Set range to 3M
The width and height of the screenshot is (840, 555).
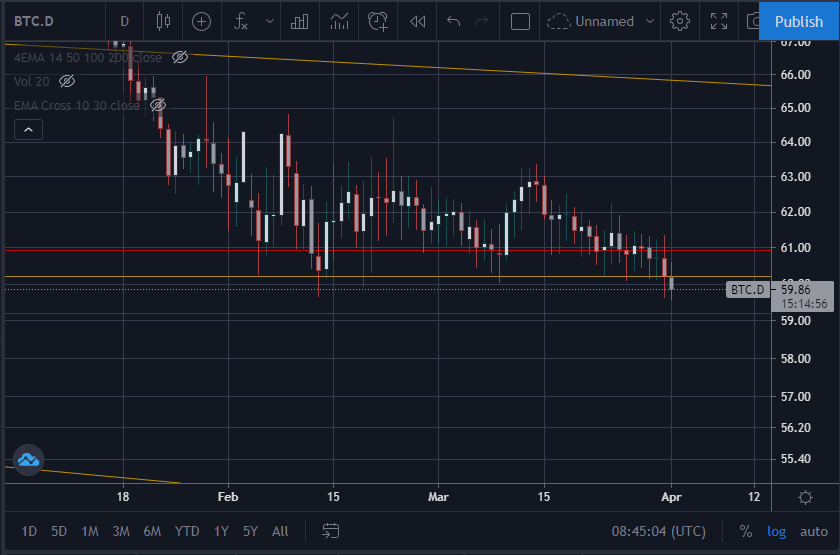pos(121,531)
